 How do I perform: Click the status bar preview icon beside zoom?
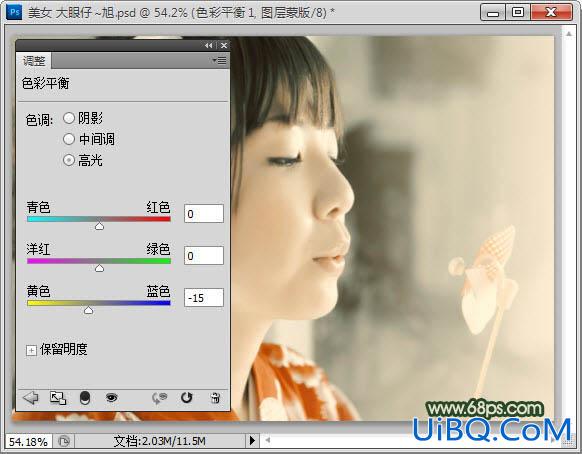click(64, 441)
